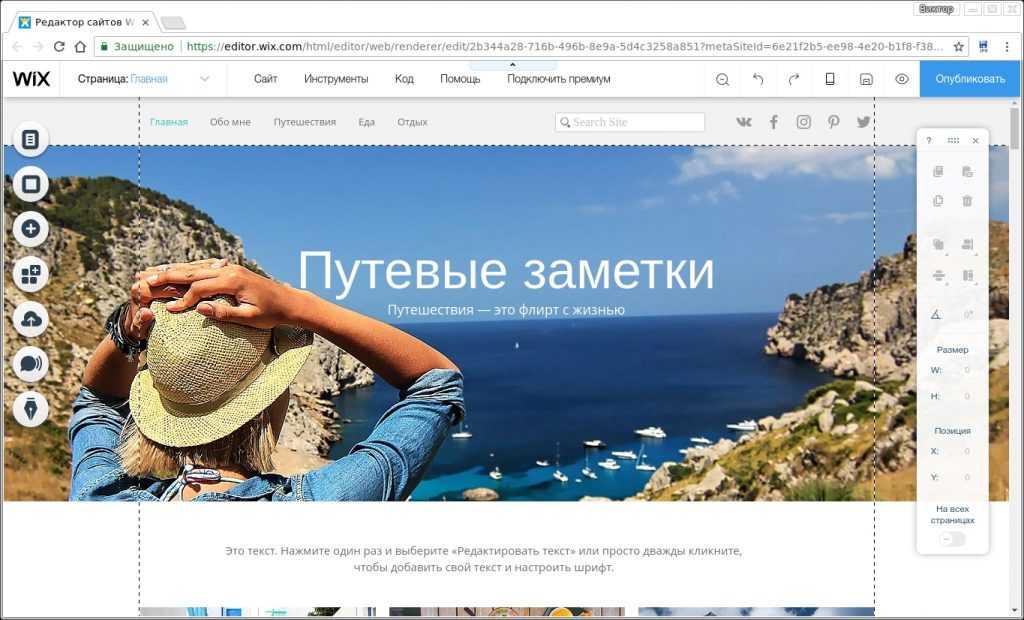Open the 'Инструменты' menu
The image size is (1024, 620).
click(x=336, y=79)
